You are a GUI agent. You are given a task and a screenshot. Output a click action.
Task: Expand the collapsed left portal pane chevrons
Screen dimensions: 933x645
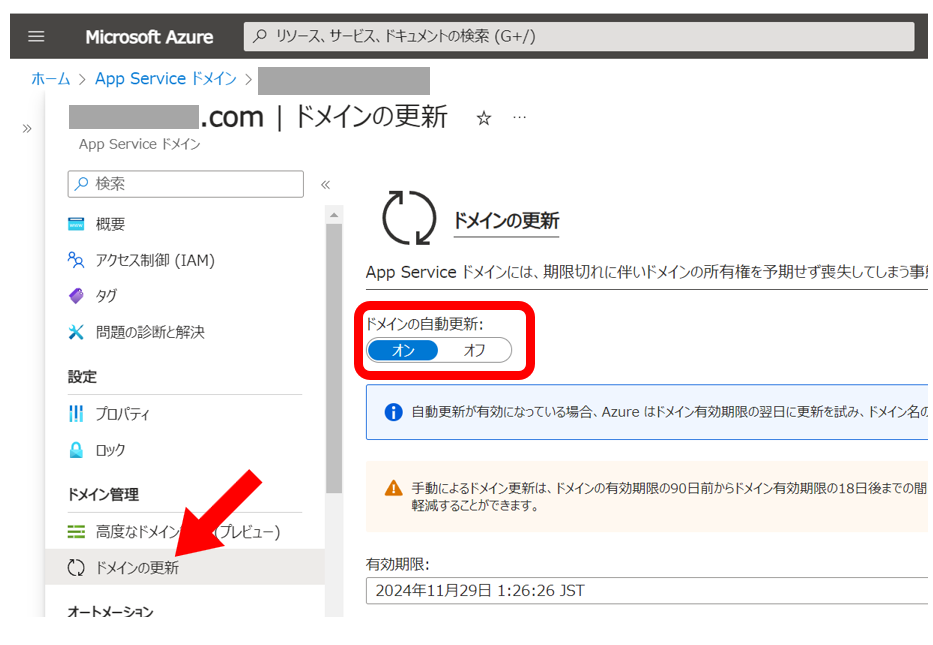[27, 129]
